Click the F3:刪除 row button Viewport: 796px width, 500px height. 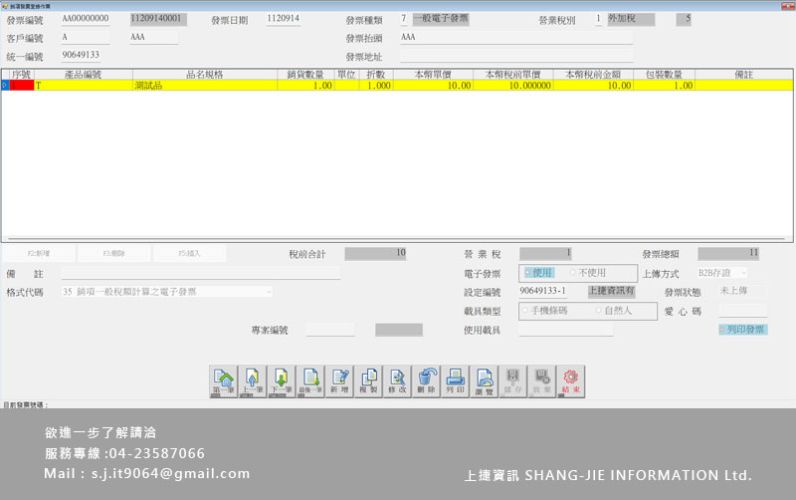[x=114, y=253]
